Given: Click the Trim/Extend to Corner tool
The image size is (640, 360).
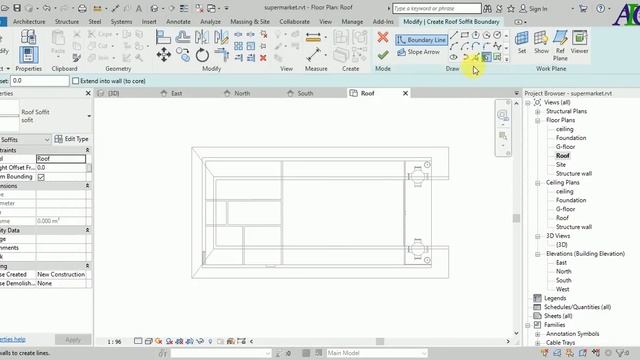Looking at the screenshot, I should click(x=222, y=55).
